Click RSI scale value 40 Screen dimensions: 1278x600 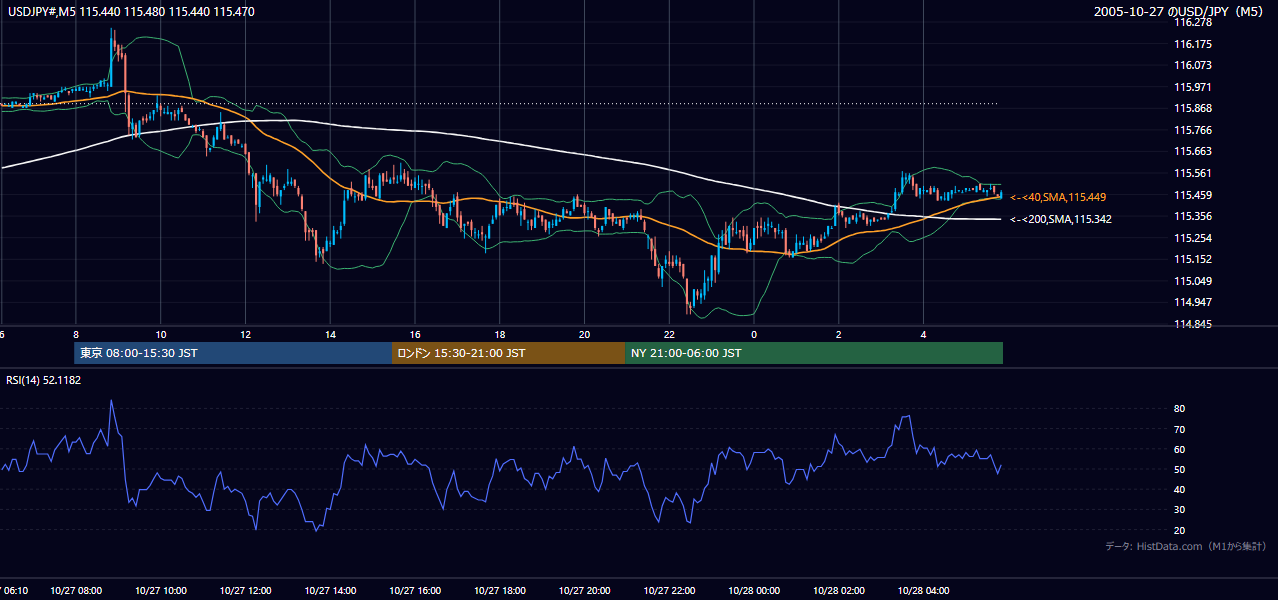tap(1180, 489)
